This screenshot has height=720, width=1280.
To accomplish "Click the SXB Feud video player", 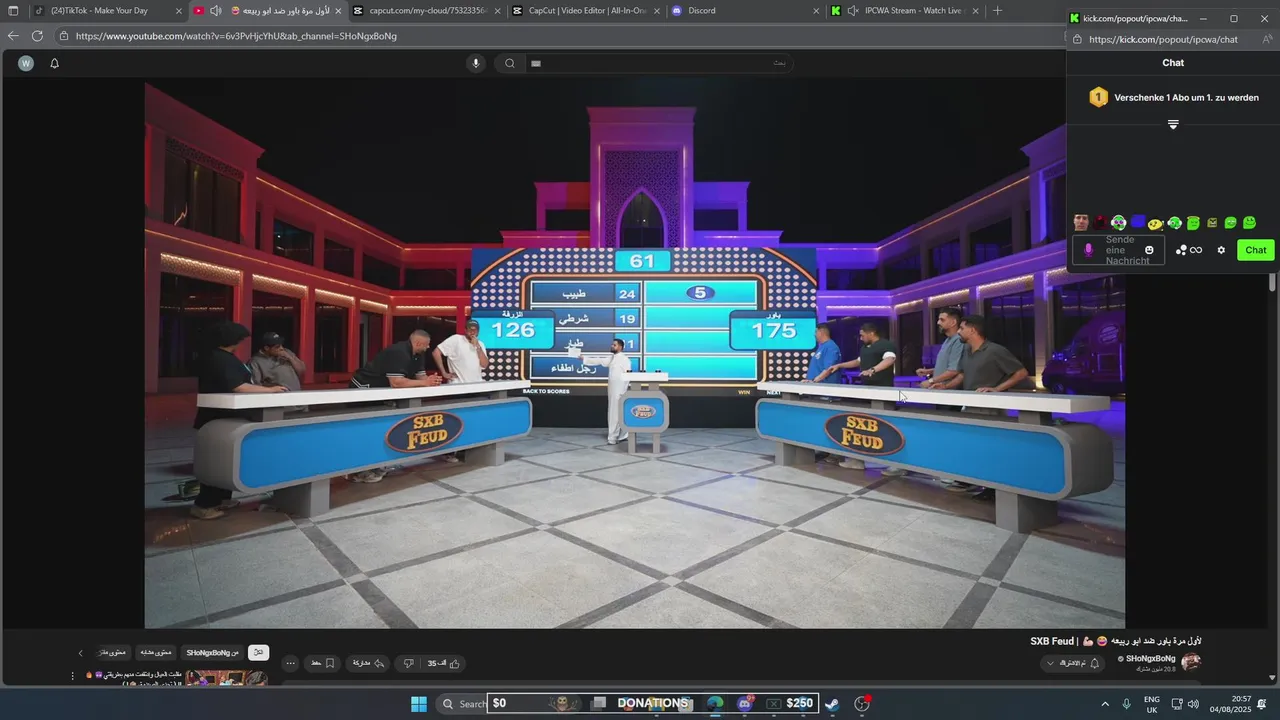I will pos(635,354).
